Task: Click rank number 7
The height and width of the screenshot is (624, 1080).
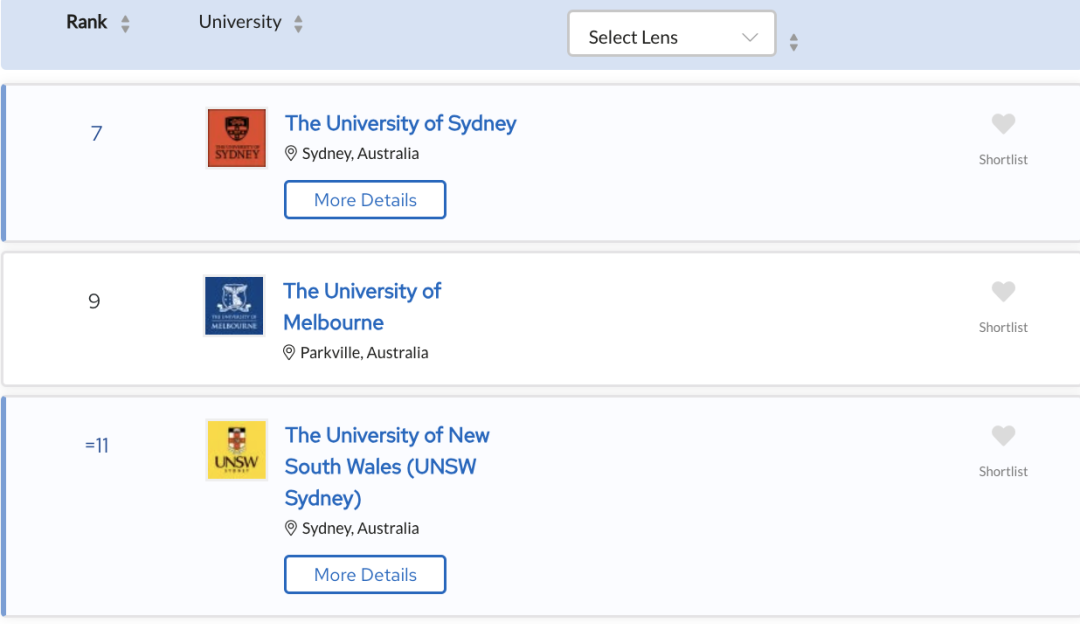Action: point(96,134)
